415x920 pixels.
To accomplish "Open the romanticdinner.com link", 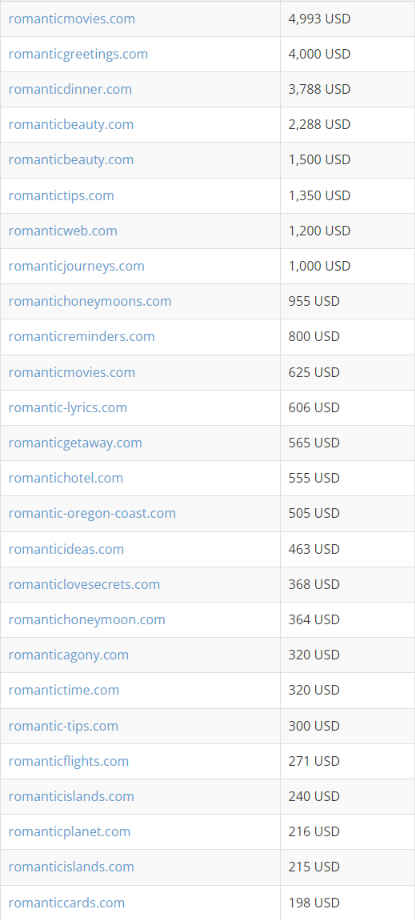I will (70, 90).
